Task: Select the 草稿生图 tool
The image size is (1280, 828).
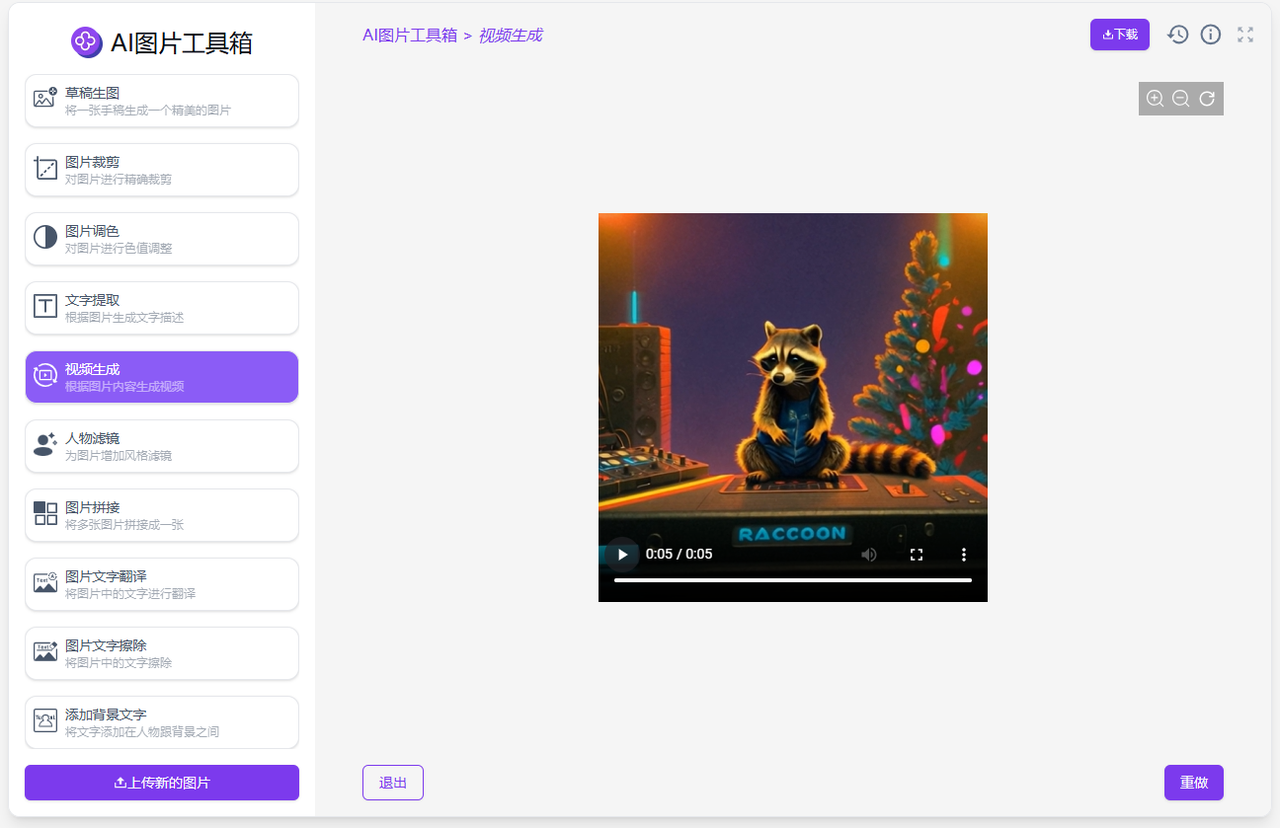Action: click(162, 100)
